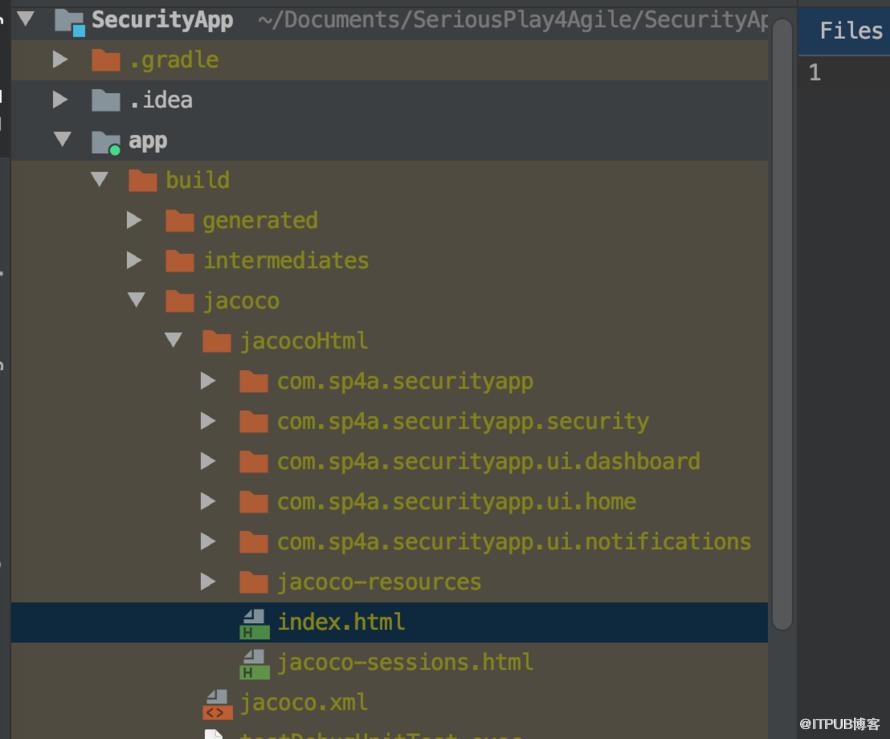
Task: Expand the jacoco-resources folder arrow
Action: (208, 582)
